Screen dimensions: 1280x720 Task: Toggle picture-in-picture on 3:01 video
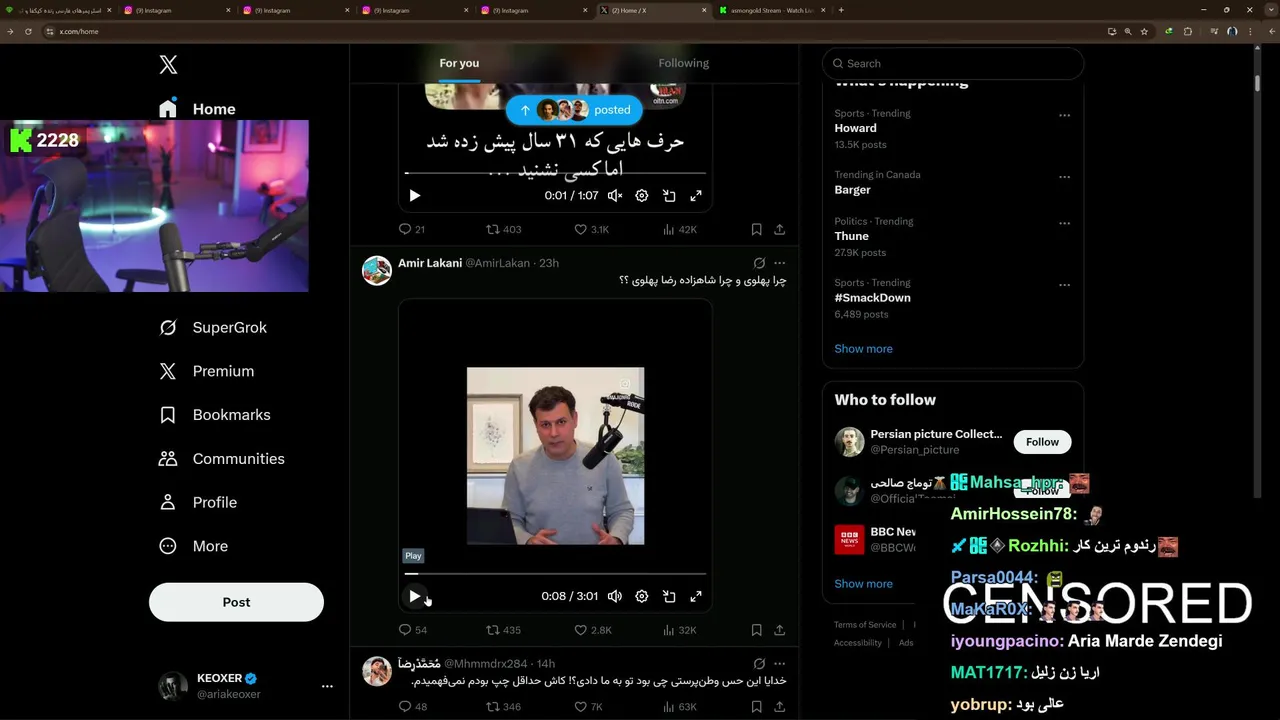pos(669,596)
